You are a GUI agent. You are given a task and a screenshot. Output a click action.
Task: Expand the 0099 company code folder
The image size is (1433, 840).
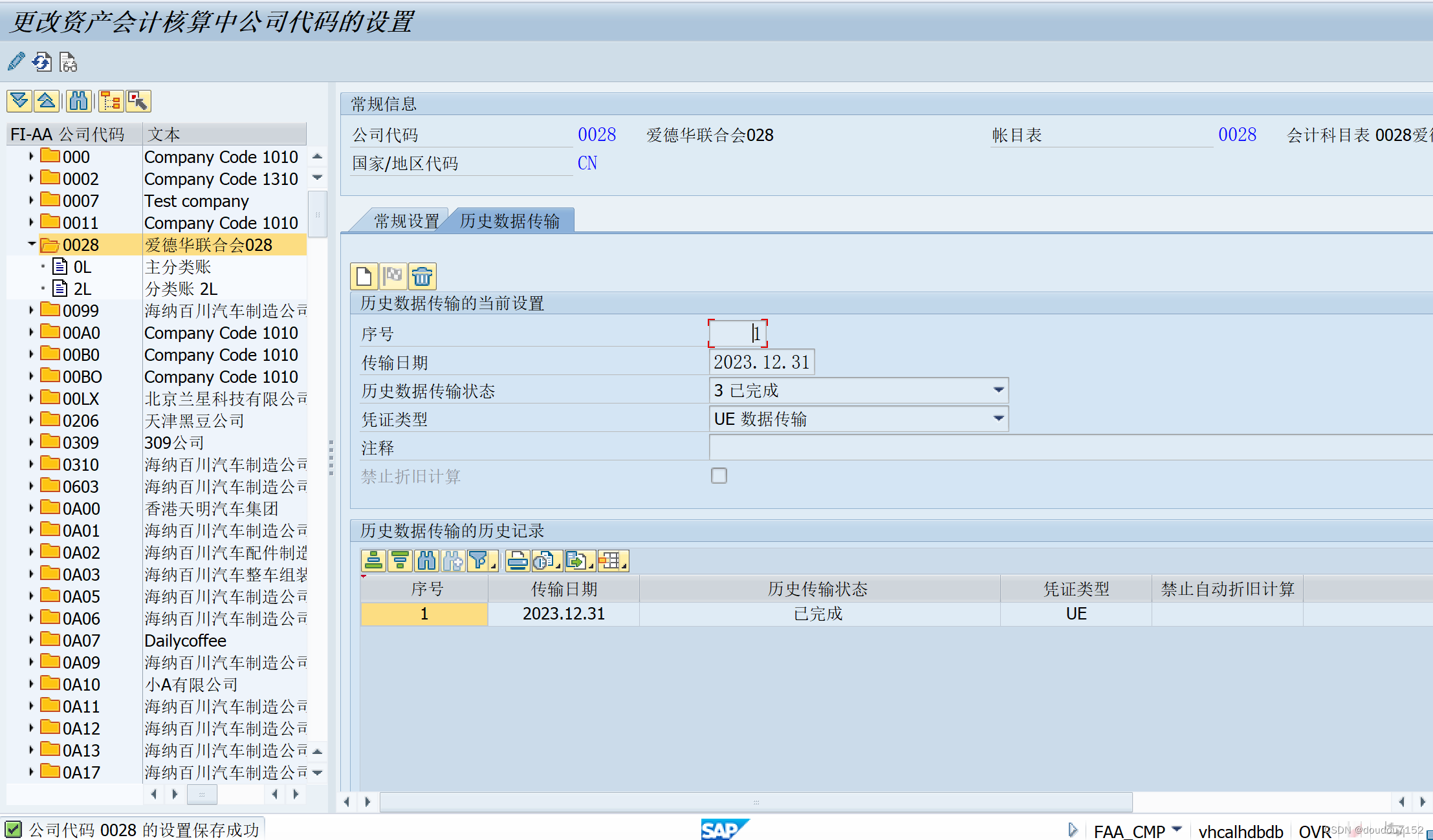point(31,310)
